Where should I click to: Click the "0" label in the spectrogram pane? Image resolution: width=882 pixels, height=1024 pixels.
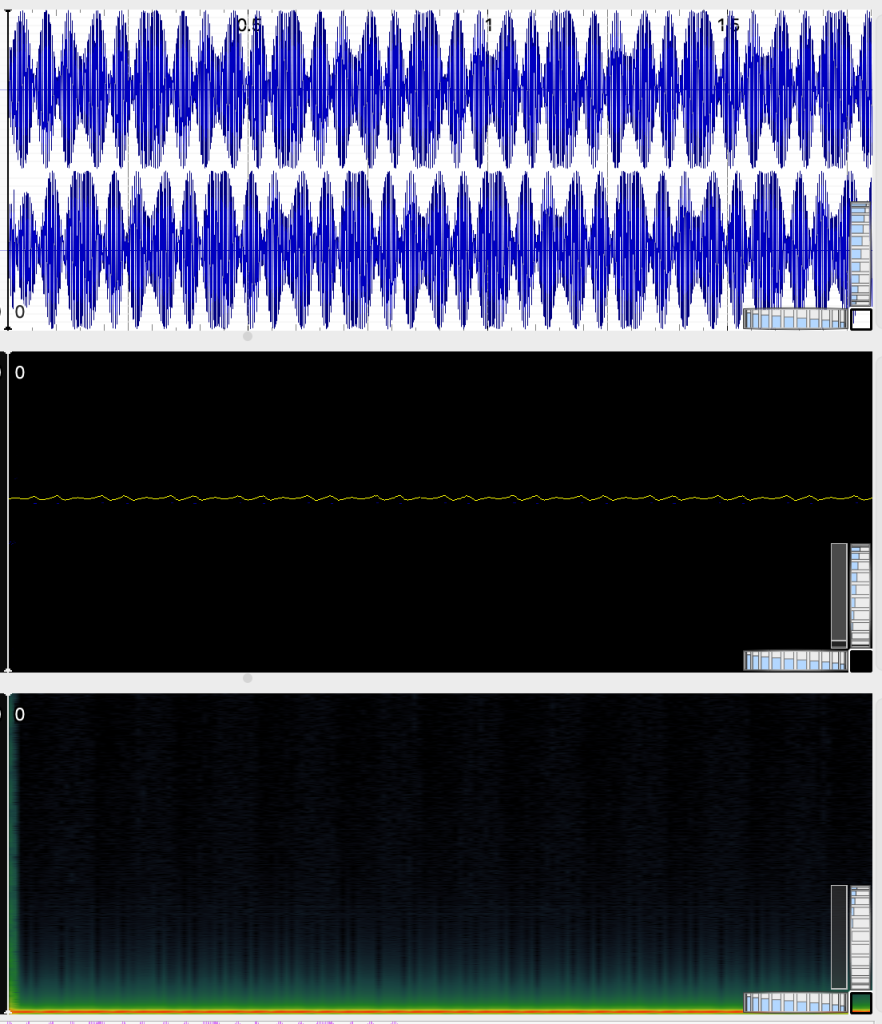coord(20,714)
